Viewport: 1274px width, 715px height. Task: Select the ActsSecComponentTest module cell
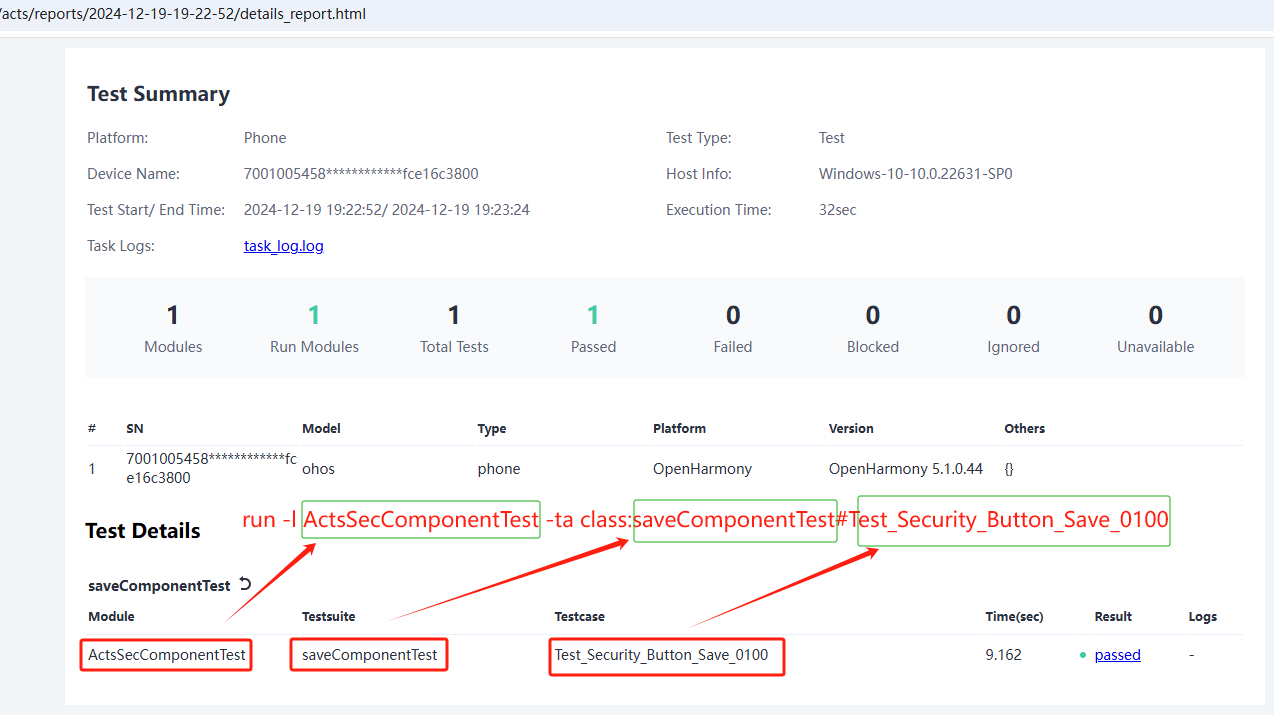[166, 655]
